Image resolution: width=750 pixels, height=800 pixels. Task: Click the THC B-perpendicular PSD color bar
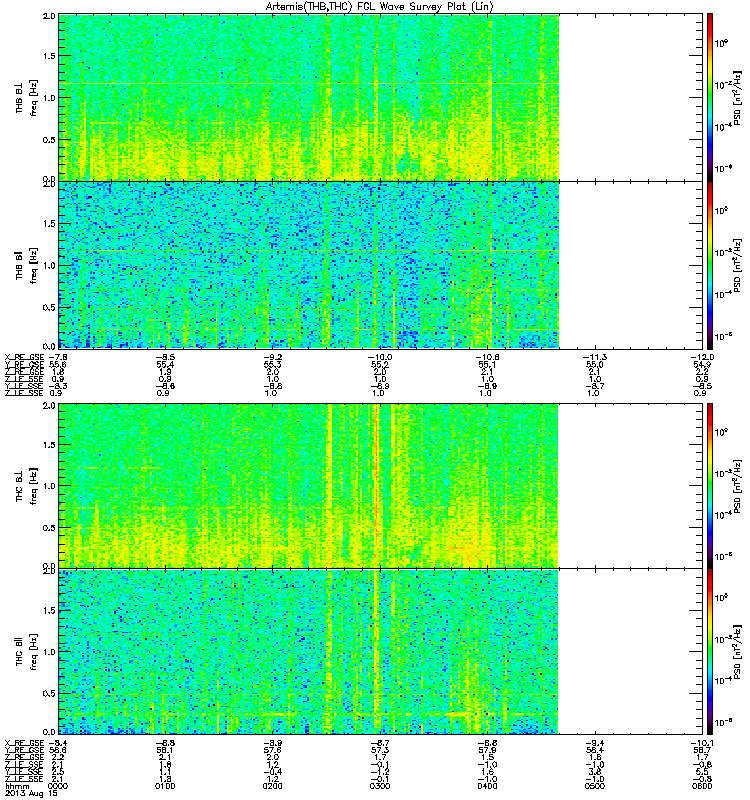pos(709,486)
